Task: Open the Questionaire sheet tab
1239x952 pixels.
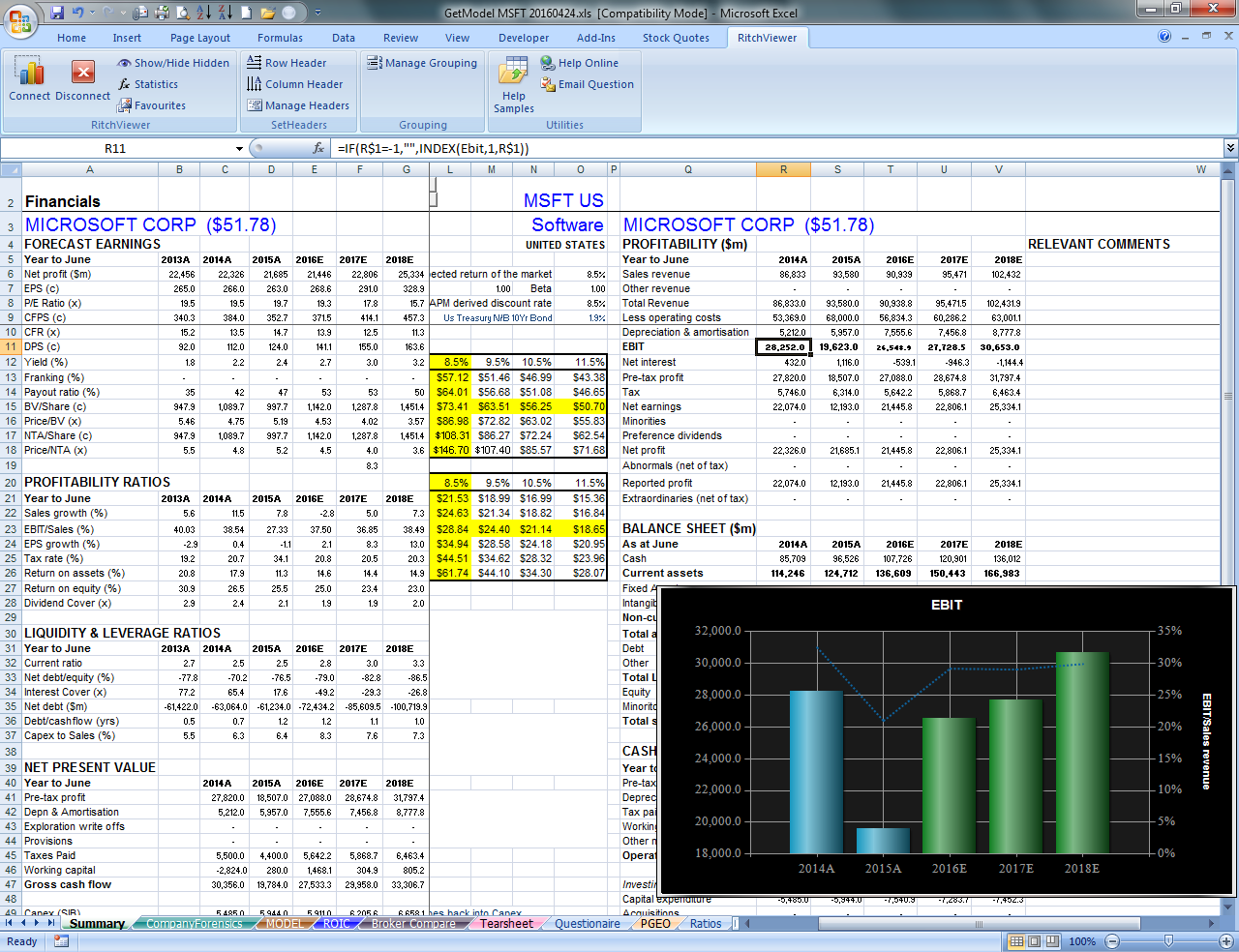Action: [x=587, y=924]
